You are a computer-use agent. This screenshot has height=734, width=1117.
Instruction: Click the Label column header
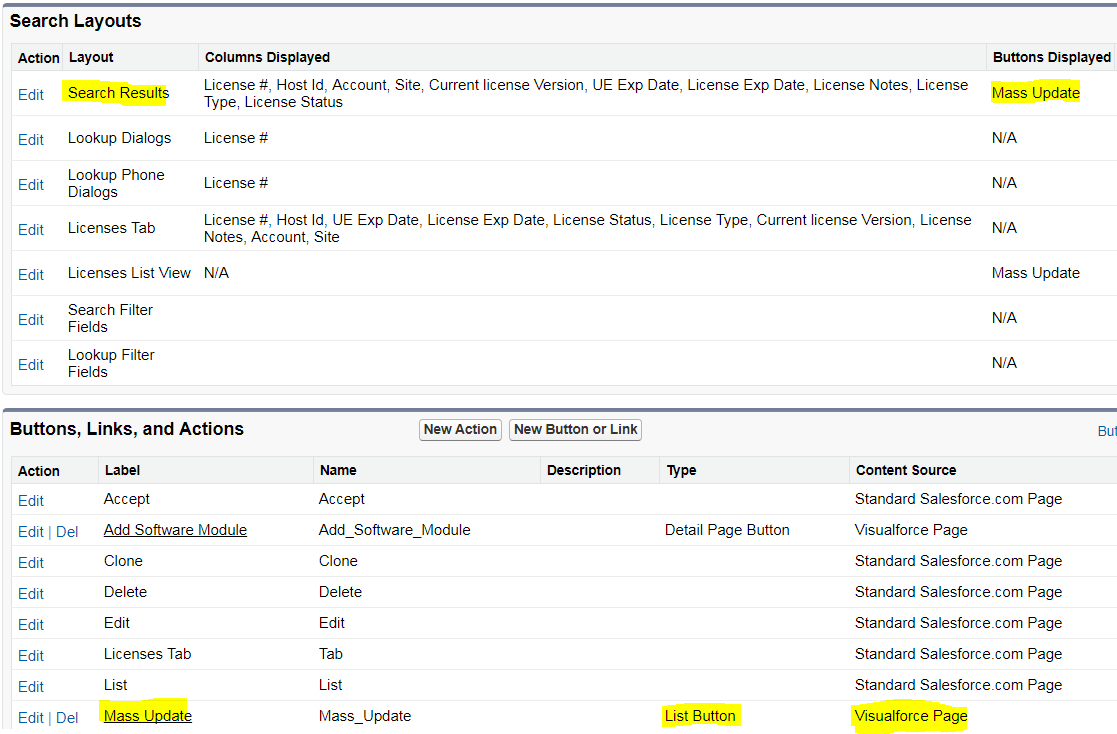pos(122,470)
